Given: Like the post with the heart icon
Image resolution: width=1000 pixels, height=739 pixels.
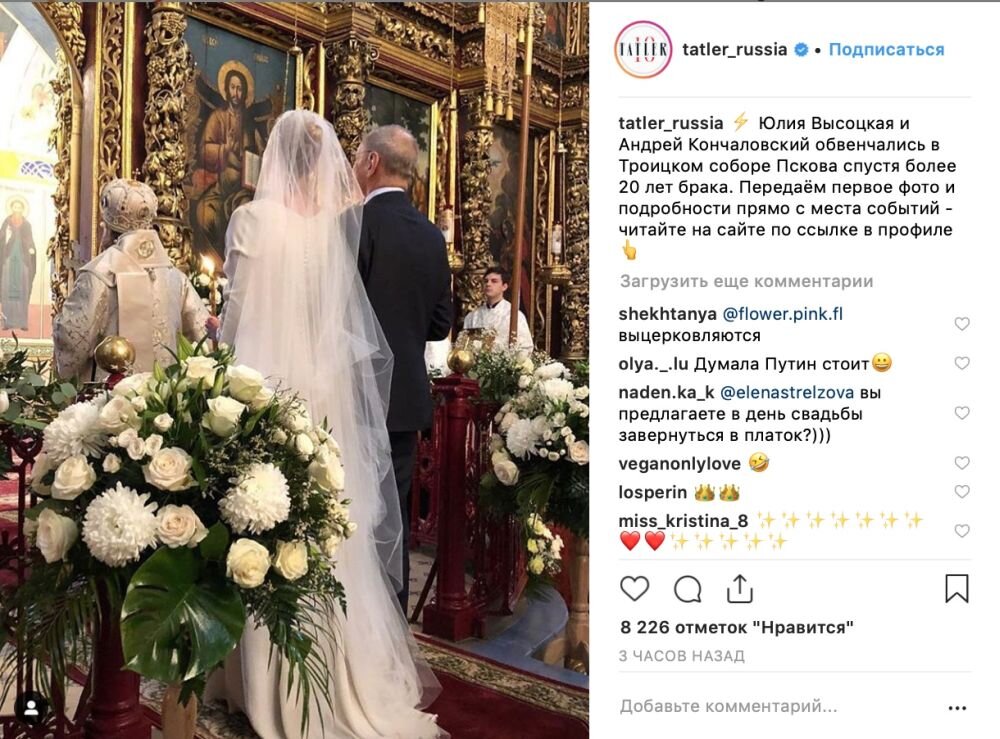Looking at the screenshot, I should 634,588.
